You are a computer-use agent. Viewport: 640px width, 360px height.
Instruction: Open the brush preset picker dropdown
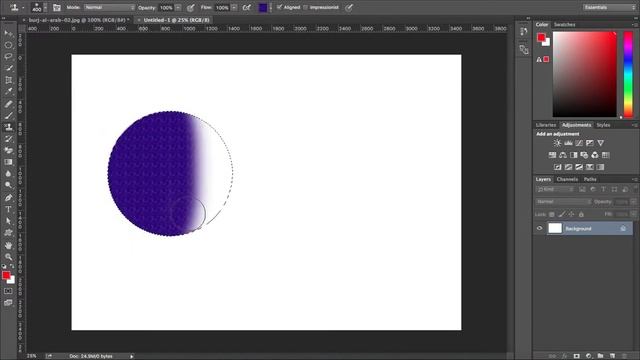(45, 7)
